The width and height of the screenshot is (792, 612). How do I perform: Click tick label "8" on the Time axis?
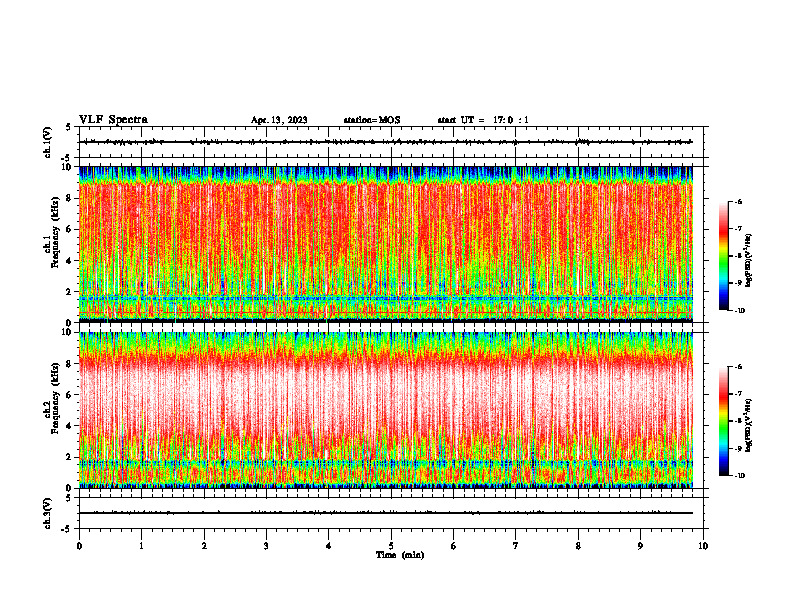point(578,546)
